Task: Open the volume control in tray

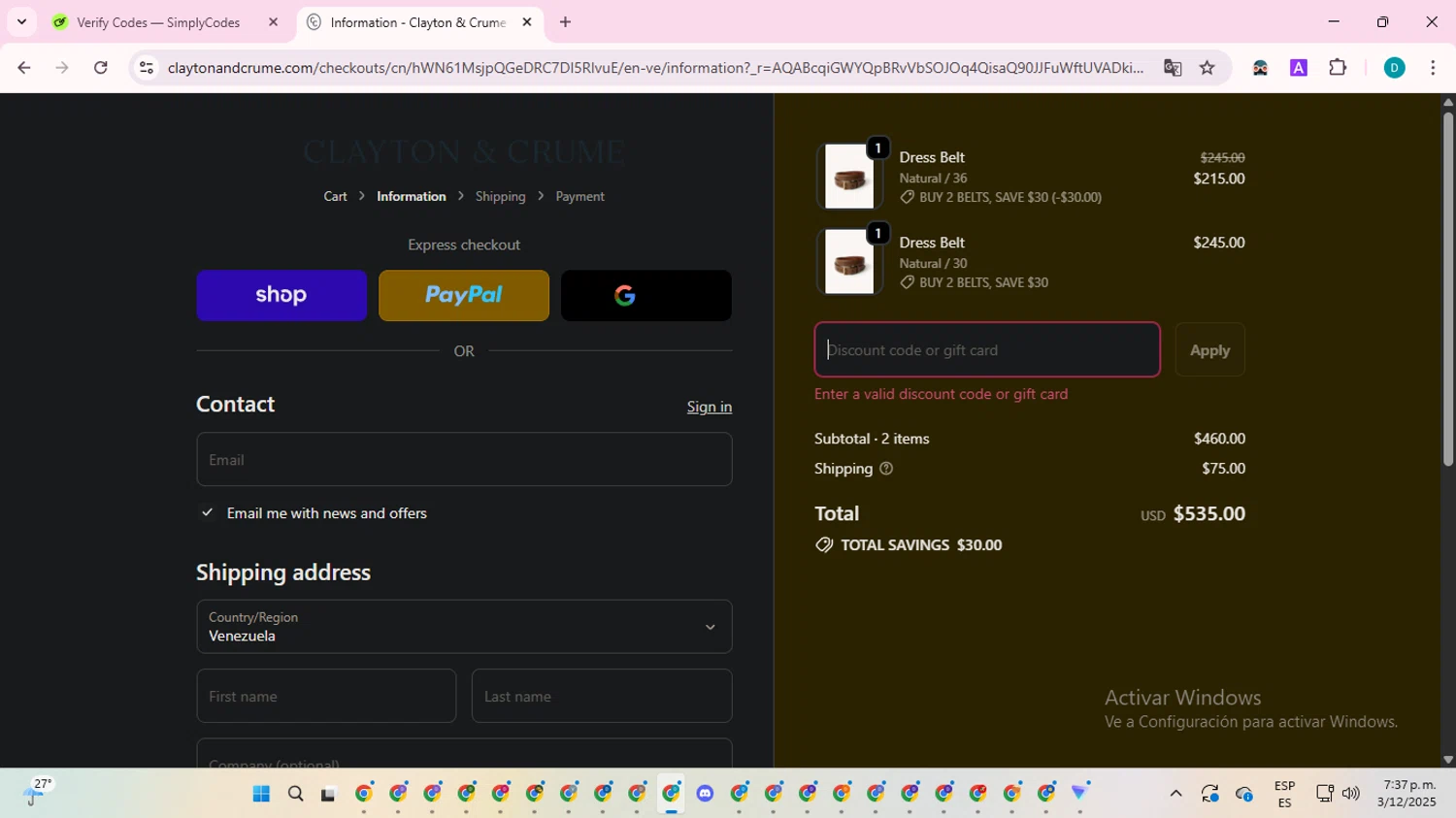Action: tap(1351, 794)
